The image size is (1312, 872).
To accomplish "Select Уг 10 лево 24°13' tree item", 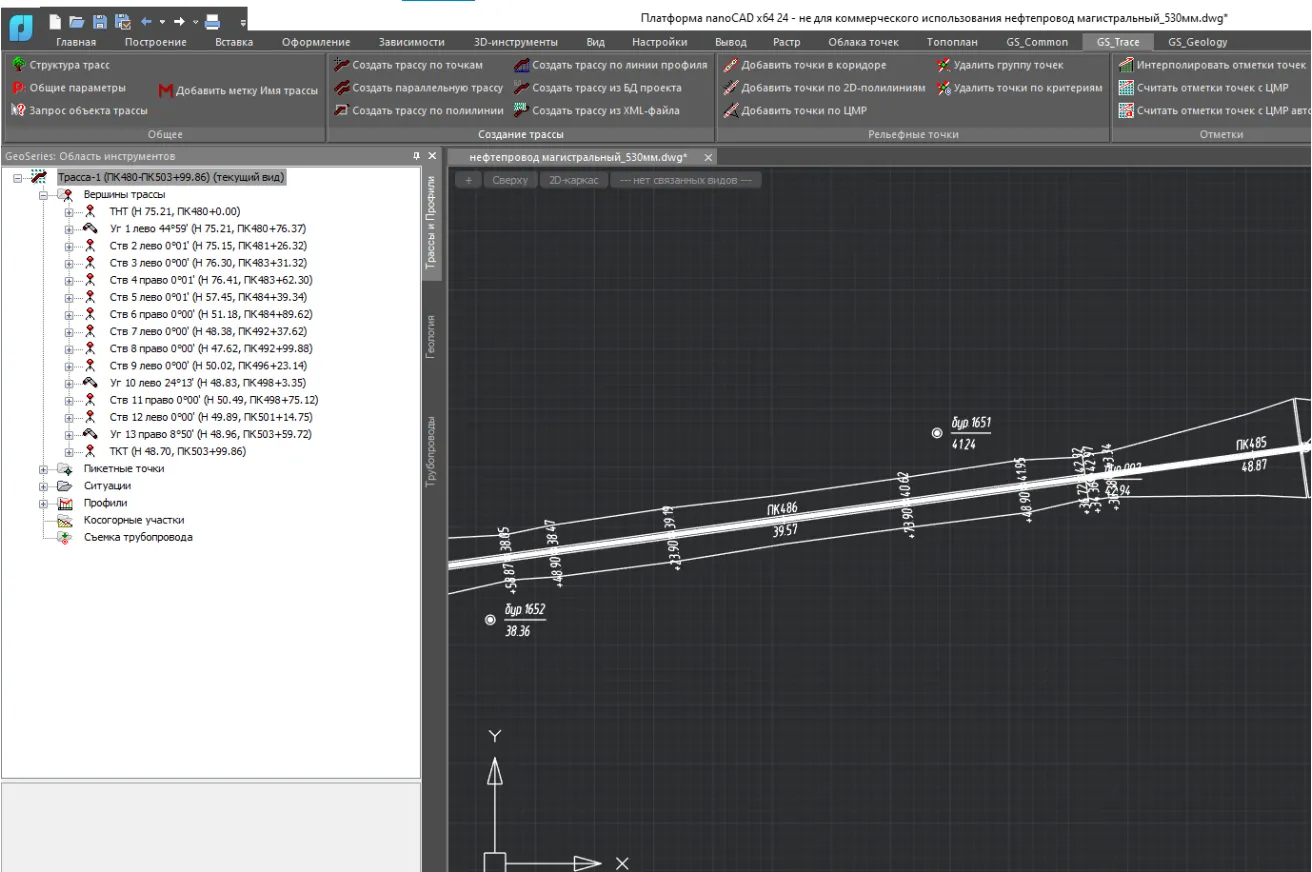I will click(209, 383).
